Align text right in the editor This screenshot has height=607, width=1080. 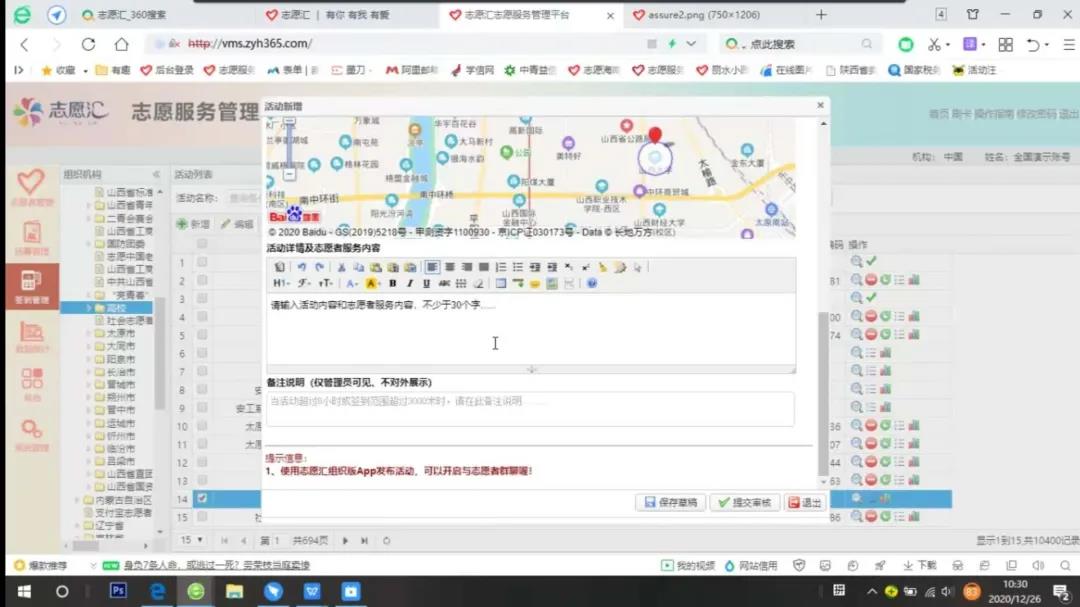click(467, 267)
